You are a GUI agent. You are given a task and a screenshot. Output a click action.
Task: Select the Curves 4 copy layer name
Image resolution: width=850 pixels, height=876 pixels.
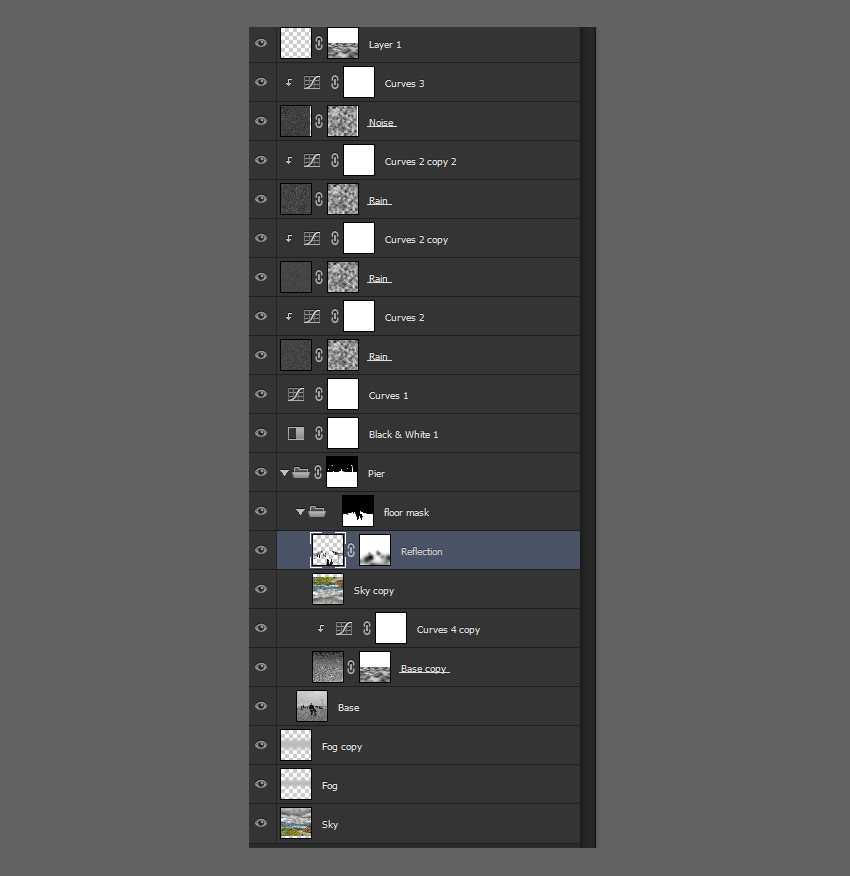(x=448, y=630)
